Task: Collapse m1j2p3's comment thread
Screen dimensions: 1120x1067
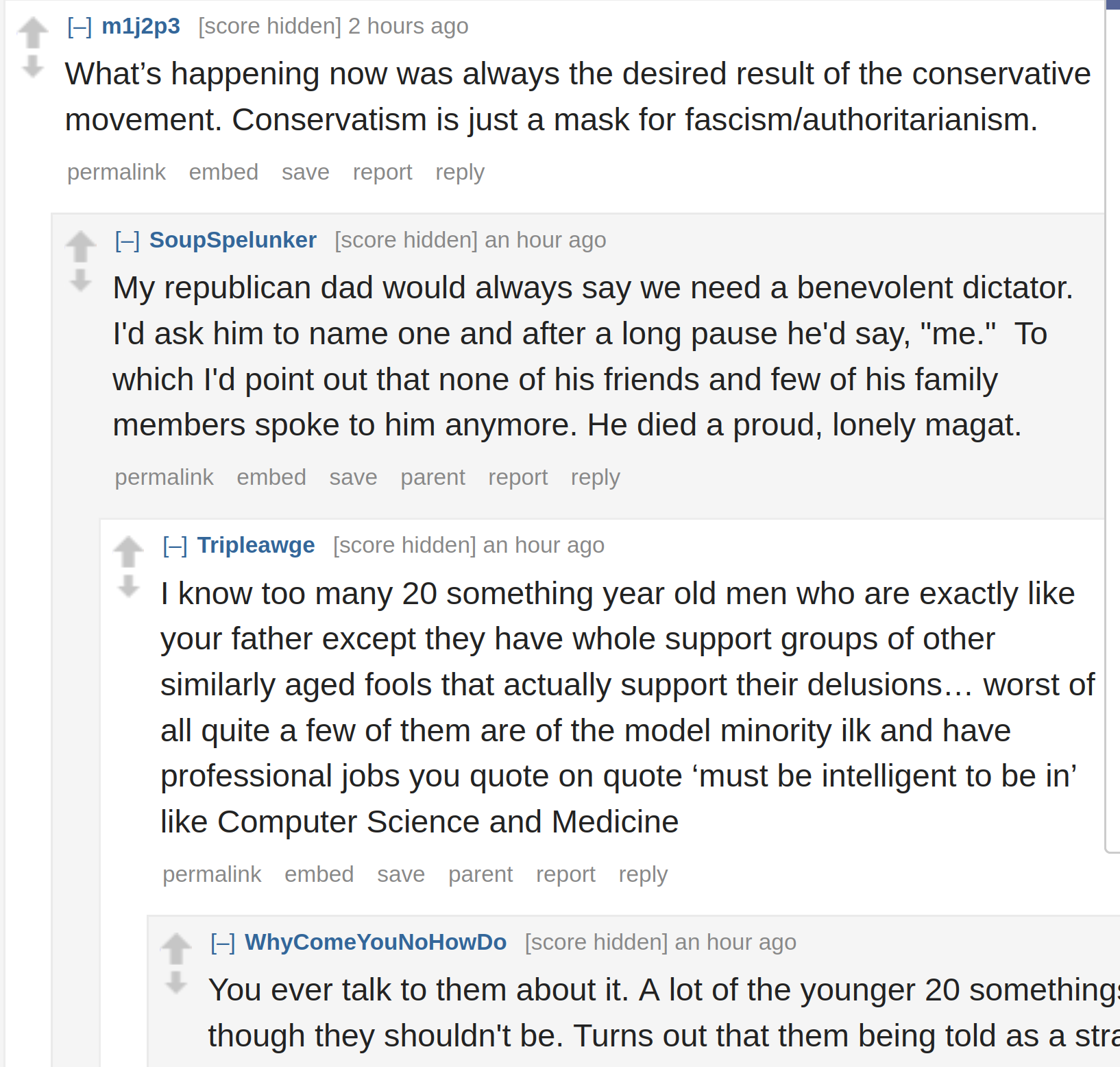Action: pyautogui.click(x=80, y=27)
